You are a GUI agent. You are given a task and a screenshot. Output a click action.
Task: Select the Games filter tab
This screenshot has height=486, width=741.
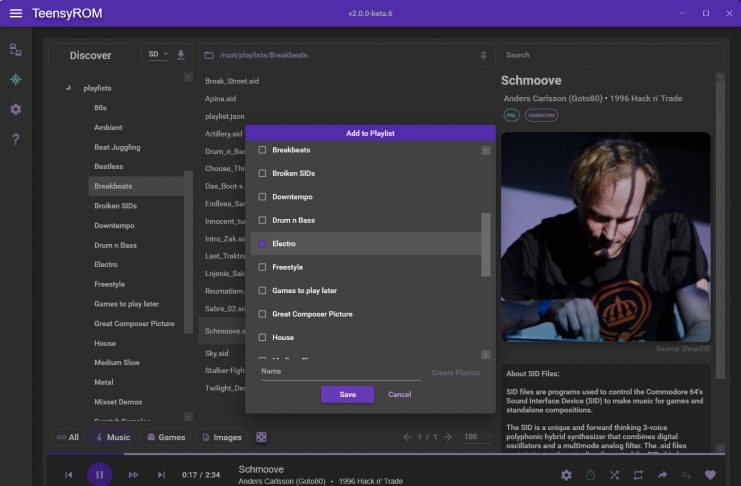point(166,437)
